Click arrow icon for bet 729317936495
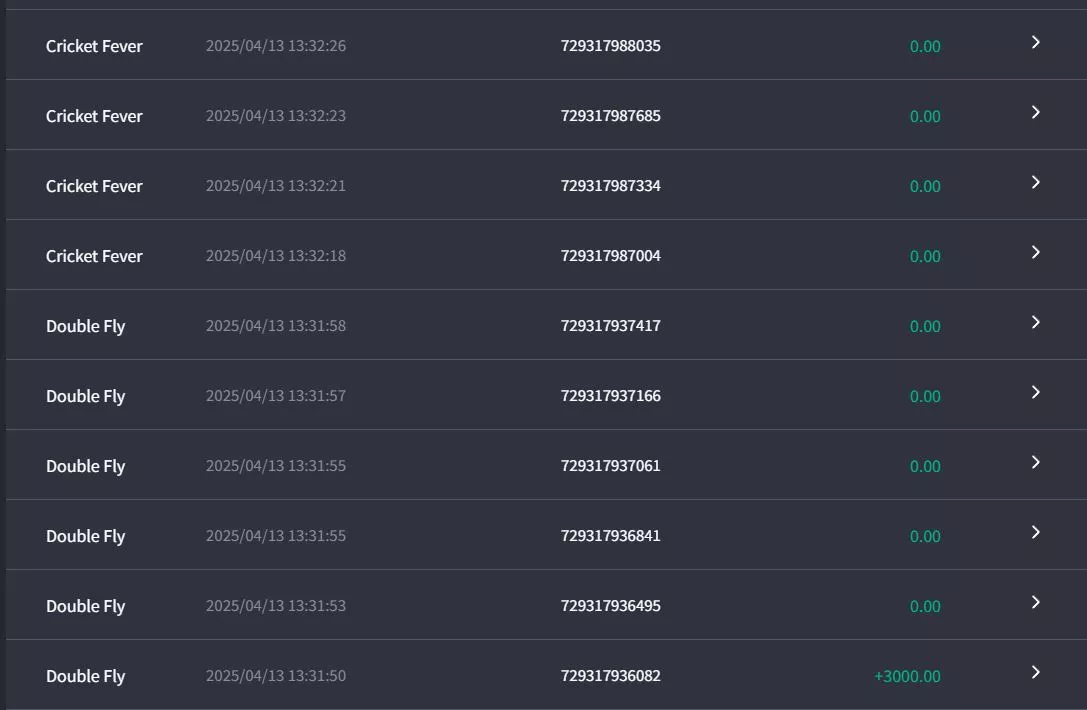 tap(1036, 603)
